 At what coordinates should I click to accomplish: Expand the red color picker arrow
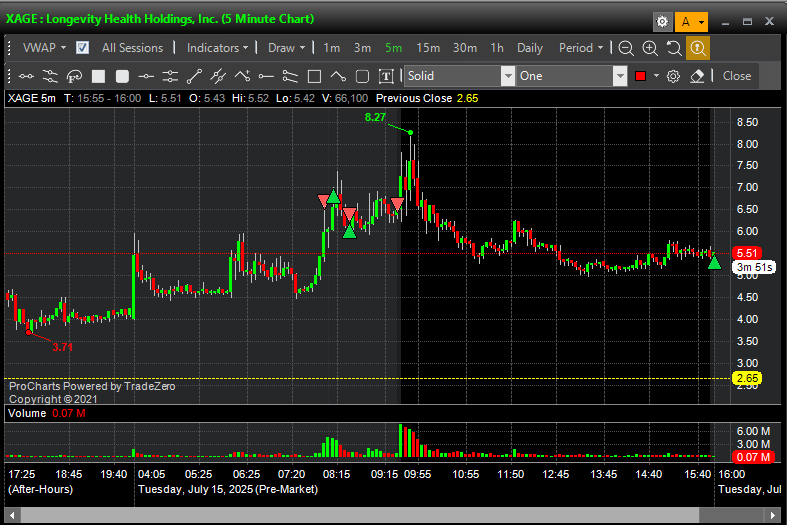[656, 76]
